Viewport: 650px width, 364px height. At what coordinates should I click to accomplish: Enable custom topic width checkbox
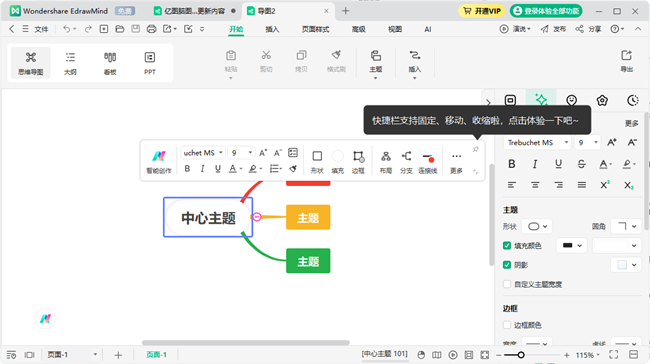pos(507,284)
